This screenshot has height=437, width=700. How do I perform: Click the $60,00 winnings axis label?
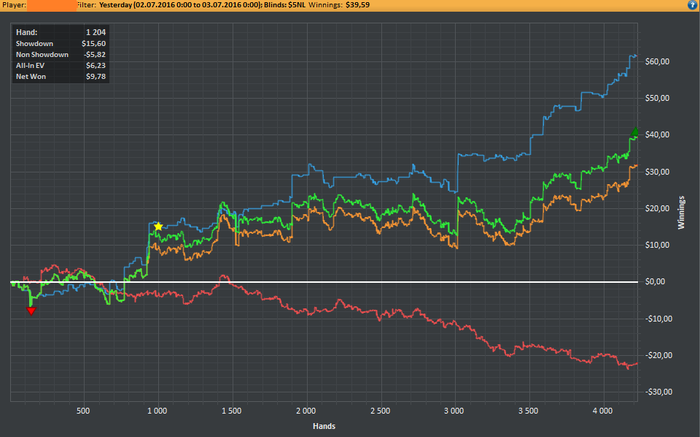(657, 62)
